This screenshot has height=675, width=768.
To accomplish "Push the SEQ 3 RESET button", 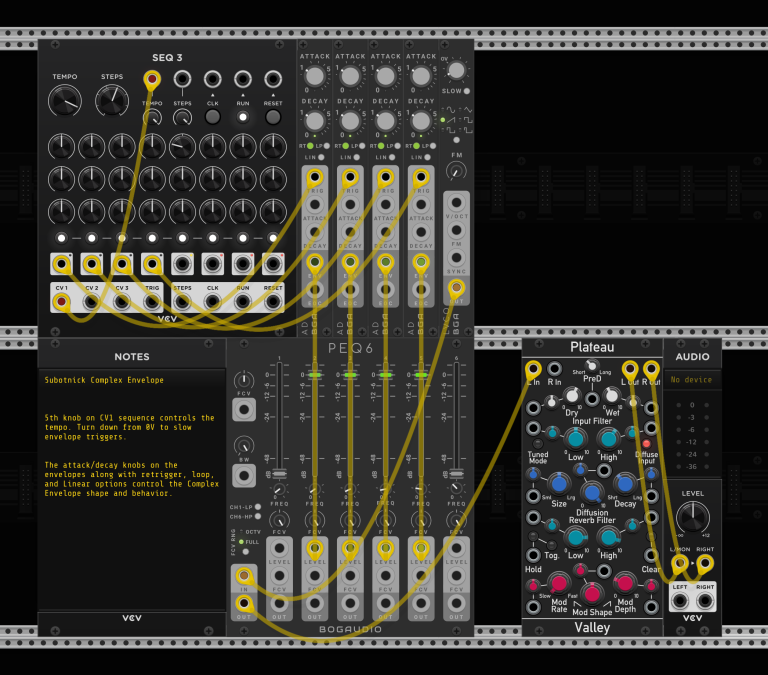I will pos(273,117).
